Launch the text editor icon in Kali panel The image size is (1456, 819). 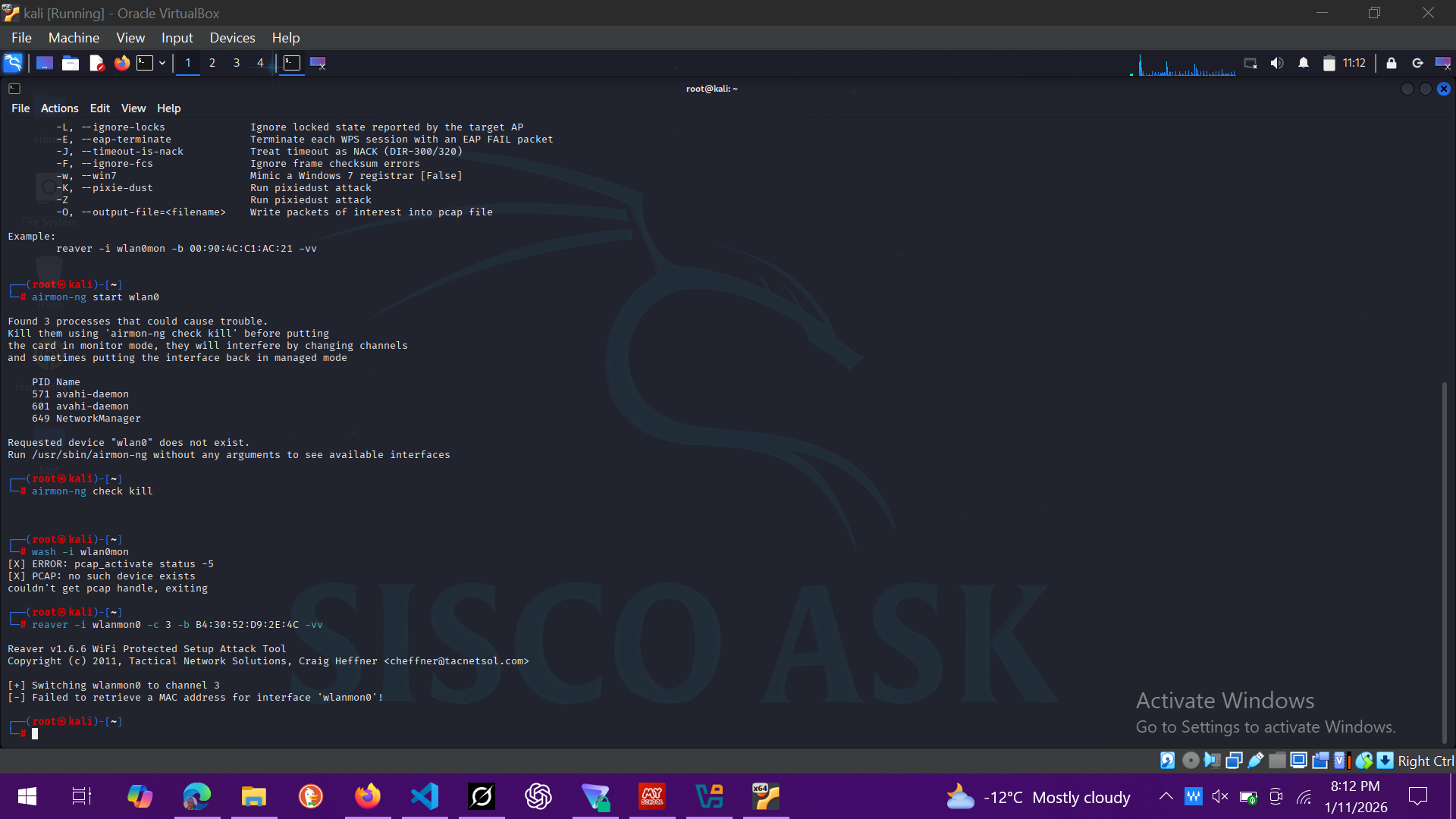coord(96,63)
